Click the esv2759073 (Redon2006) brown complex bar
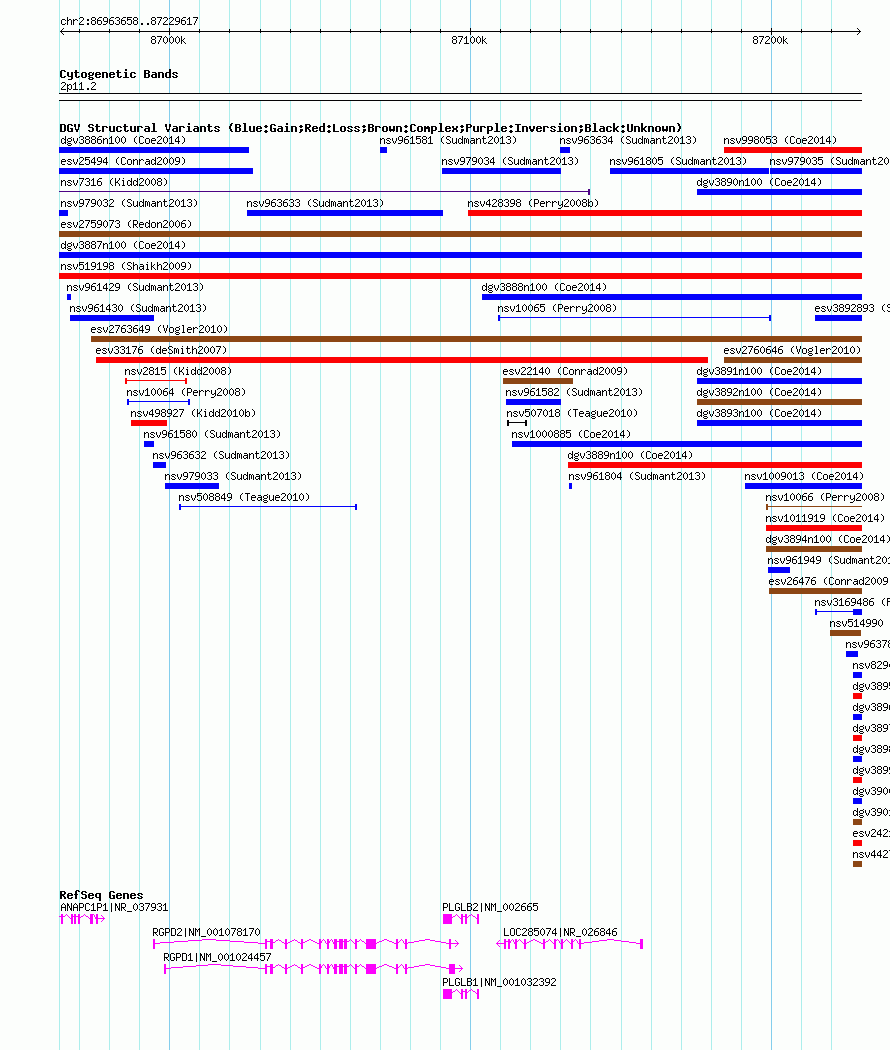 (x=461, y=234)
